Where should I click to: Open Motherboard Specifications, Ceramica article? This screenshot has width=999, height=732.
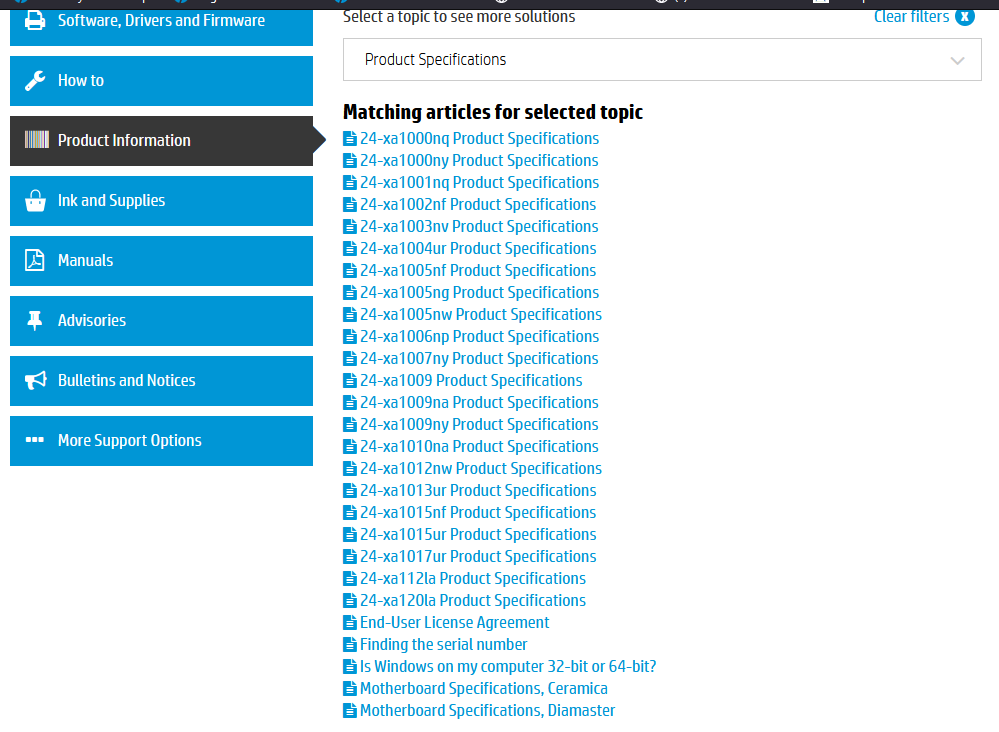484,688
